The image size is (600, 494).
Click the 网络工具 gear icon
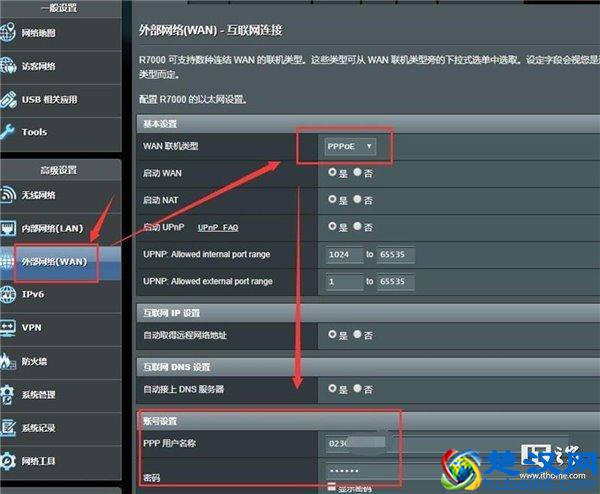[x=8, y=461]
